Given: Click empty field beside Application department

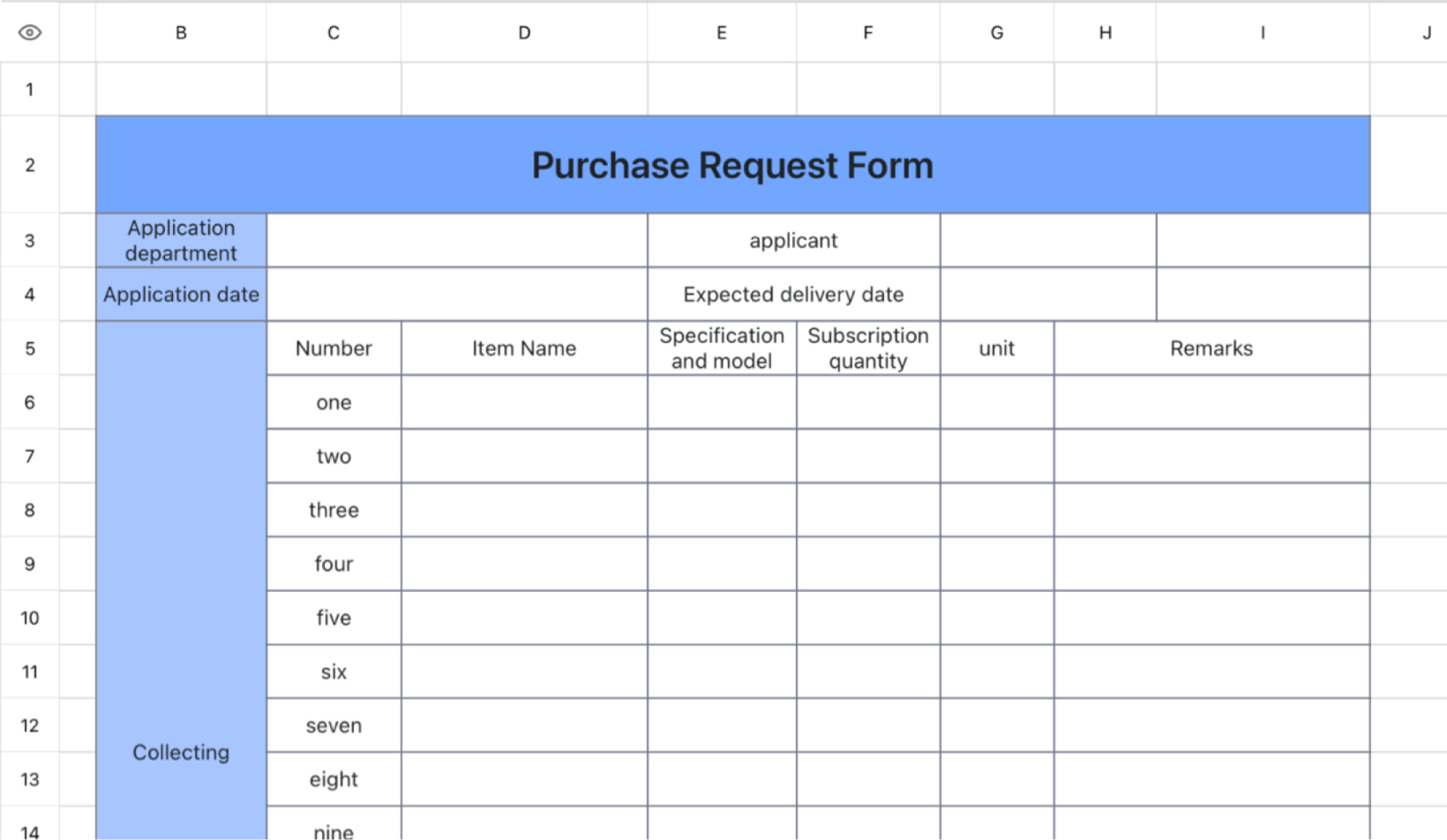Looking at the screenshot, I should pyautogui.click(x=457, y=241).
